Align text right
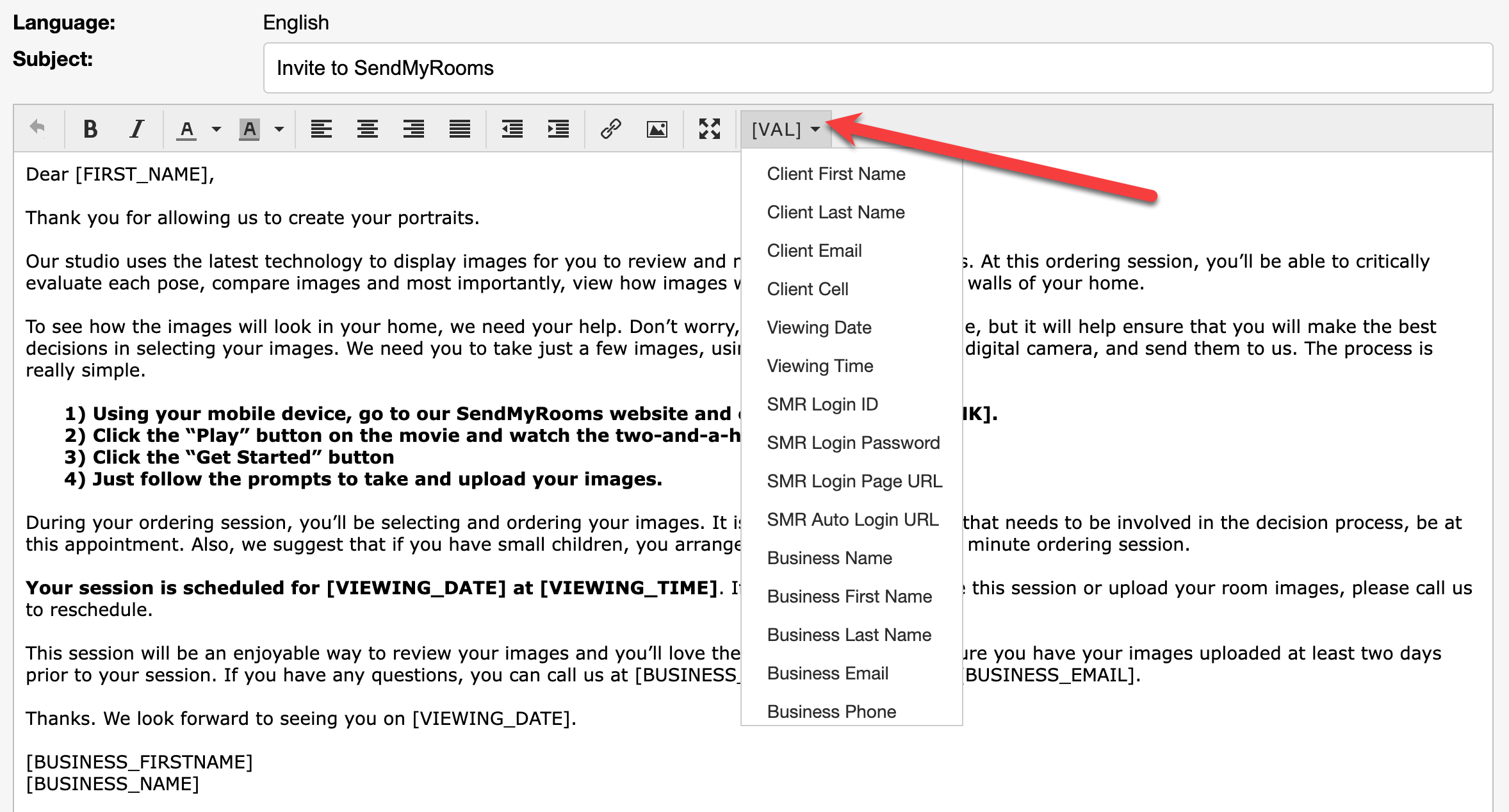 click(413, 129)
